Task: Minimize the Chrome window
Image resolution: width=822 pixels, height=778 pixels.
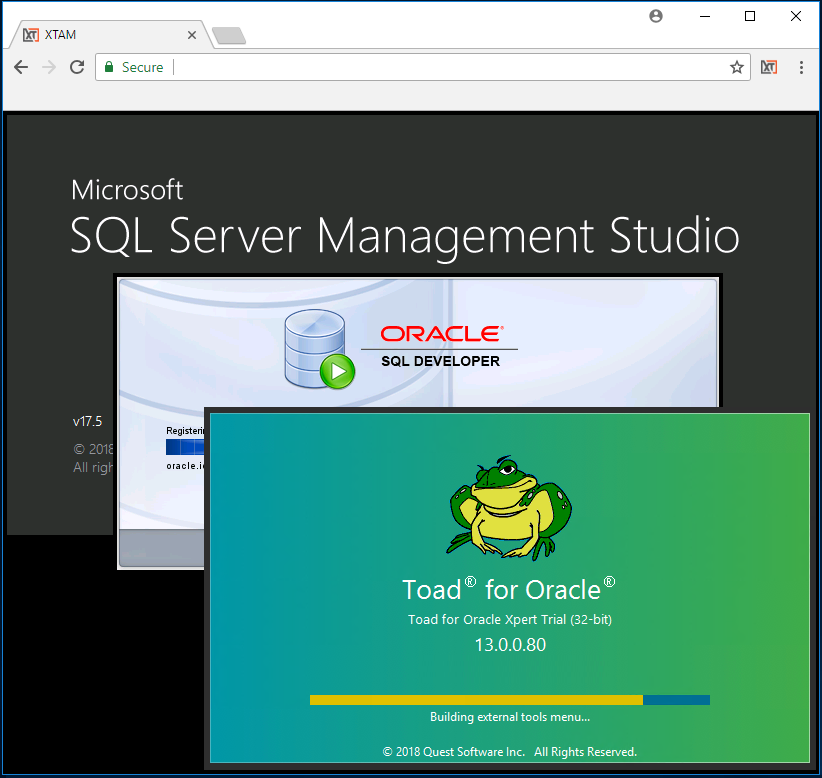Action: [704, 16]
